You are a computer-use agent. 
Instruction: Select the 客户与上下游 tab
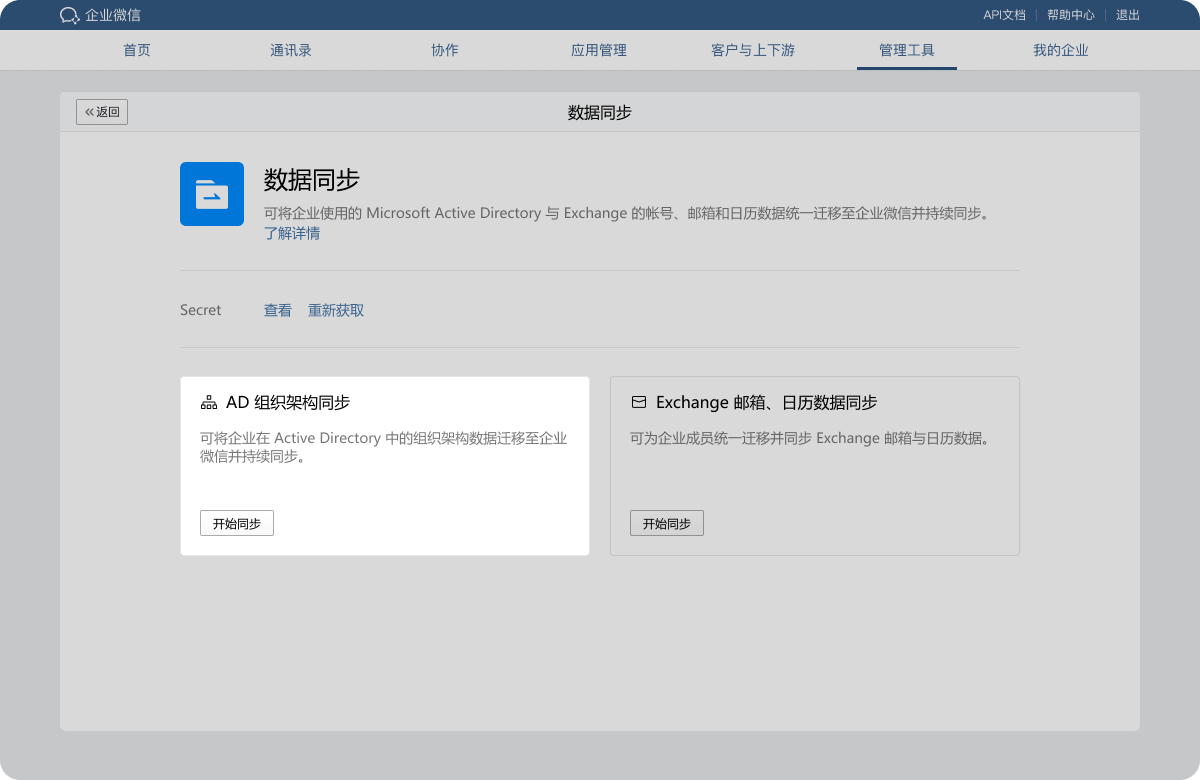753,50
